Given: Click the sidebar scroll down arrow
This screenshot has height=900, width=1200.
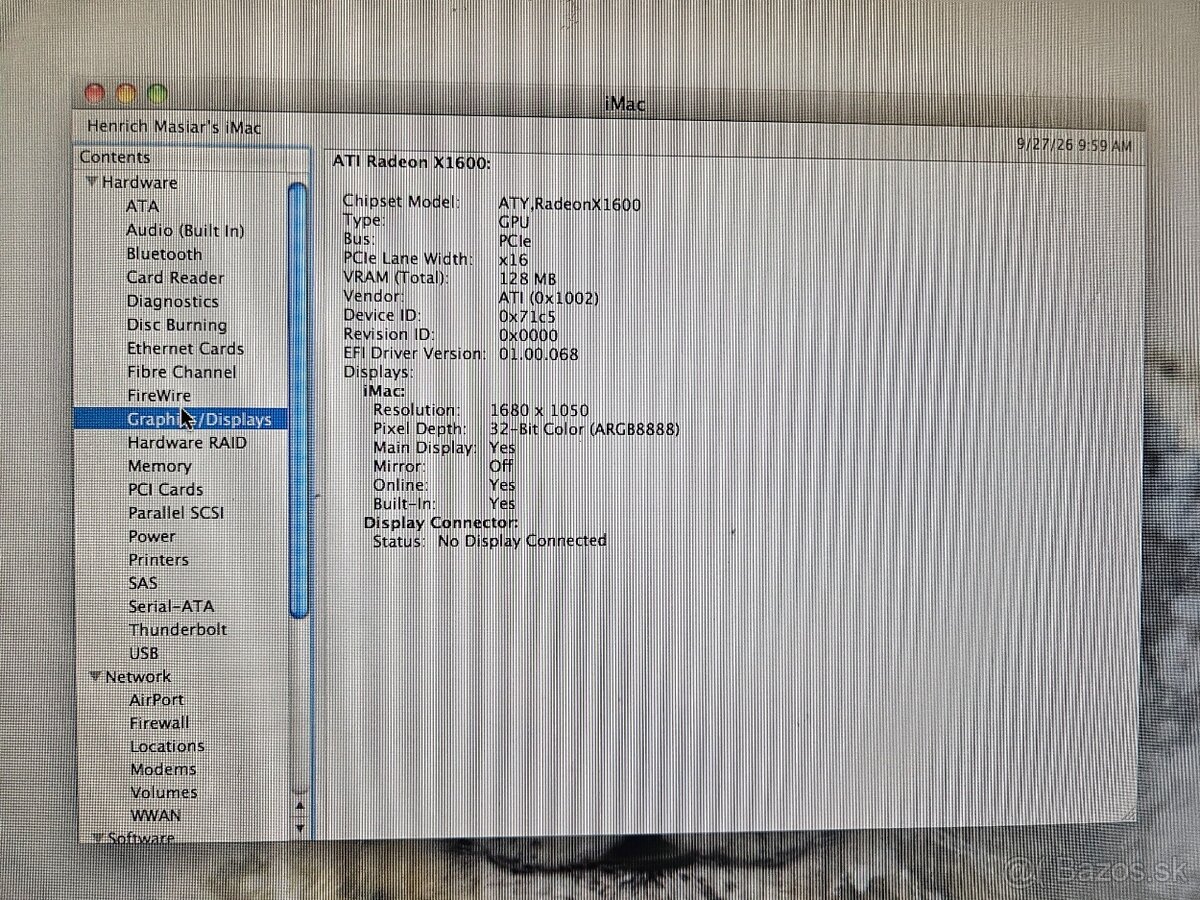Looking at the screenshot, I should [298, 827].
